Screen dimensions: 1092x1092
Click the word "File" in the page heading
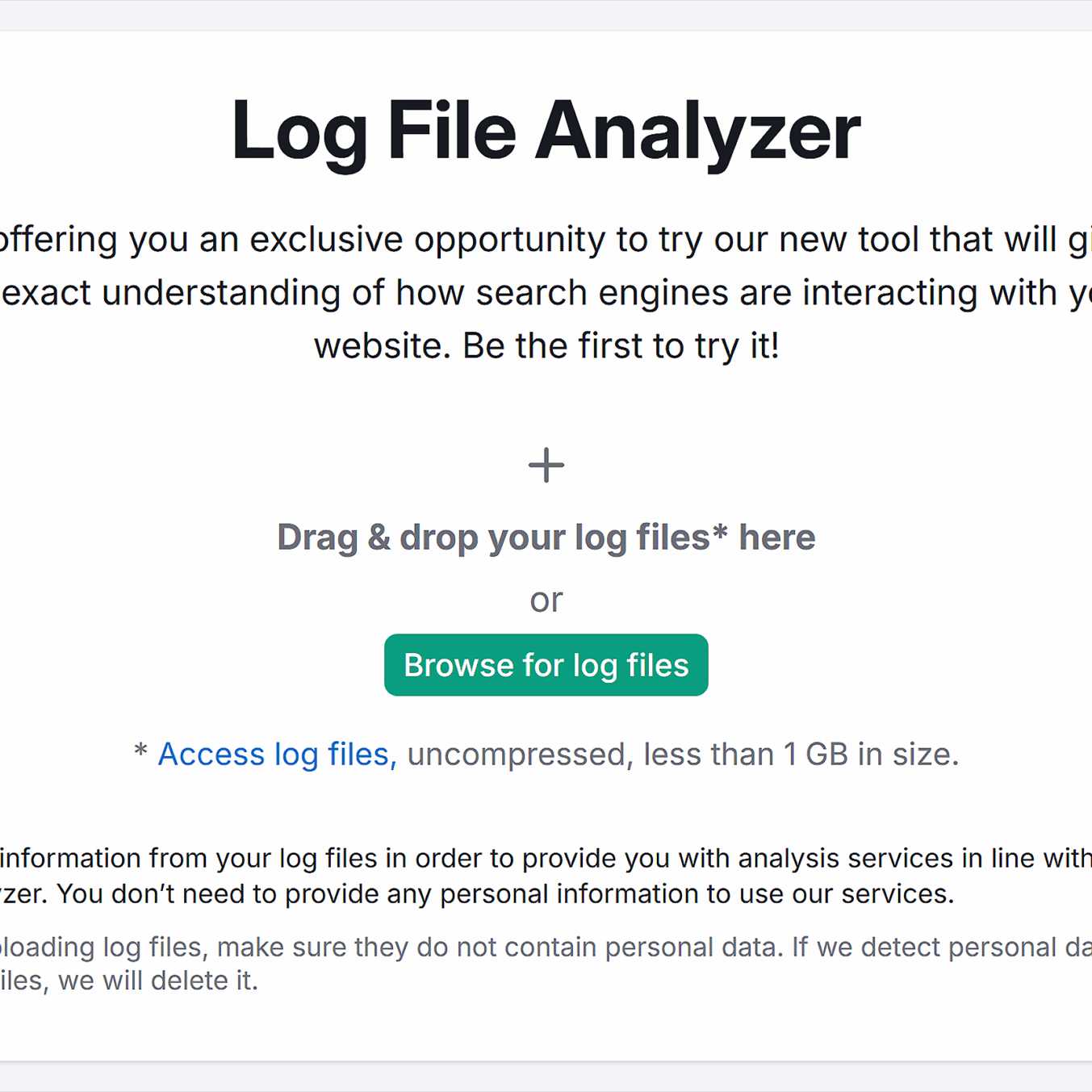click(x=452, y=131)
